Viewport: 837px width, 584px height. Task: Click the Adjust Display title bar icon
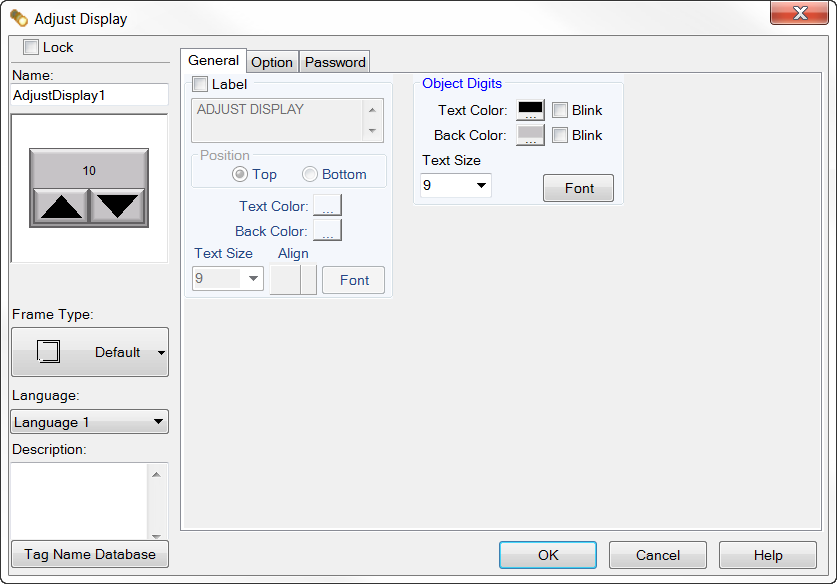[x=19, y=18]
